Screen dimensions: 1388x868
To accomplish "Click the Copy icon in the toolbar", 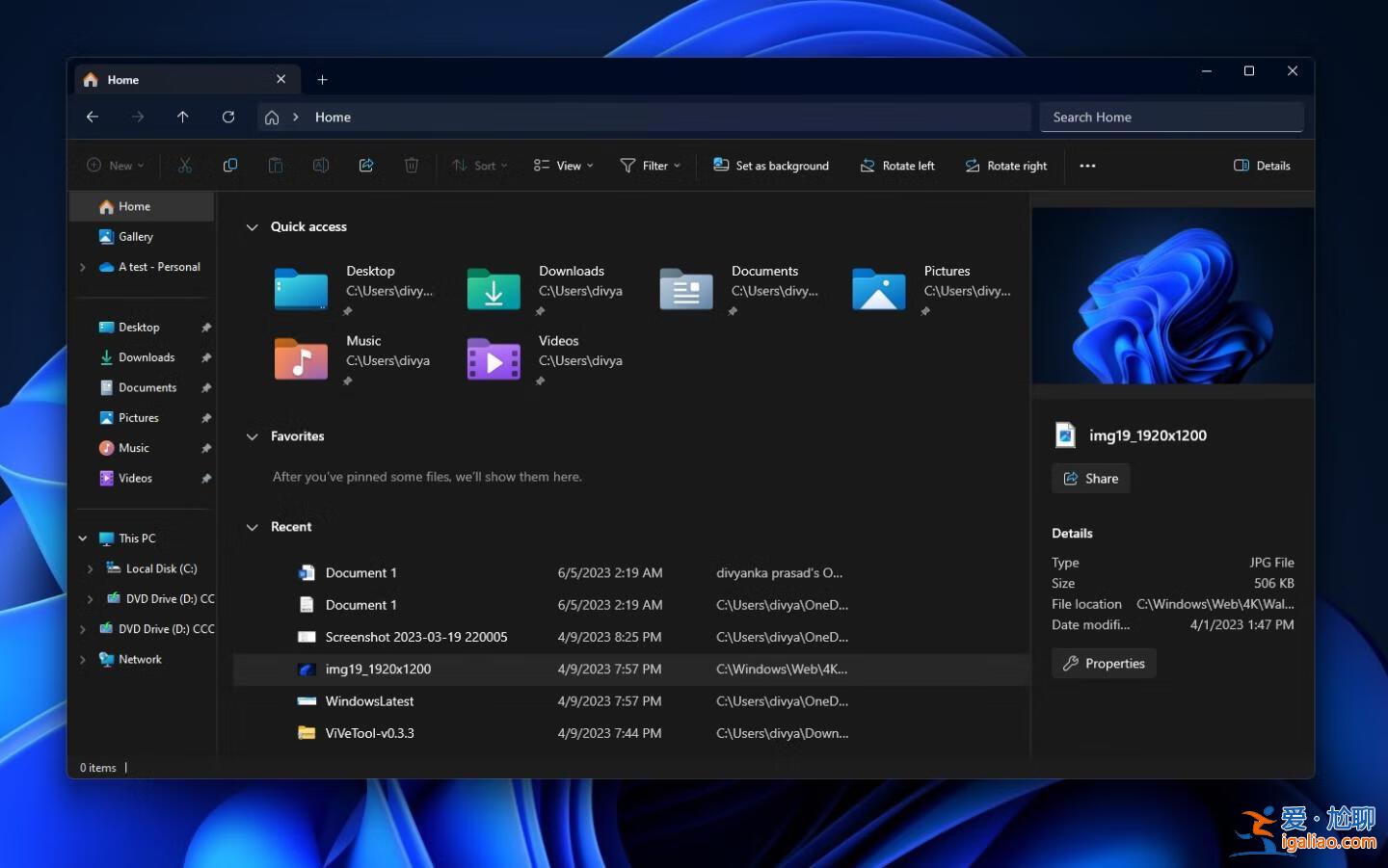I will (x=230, y=165).
